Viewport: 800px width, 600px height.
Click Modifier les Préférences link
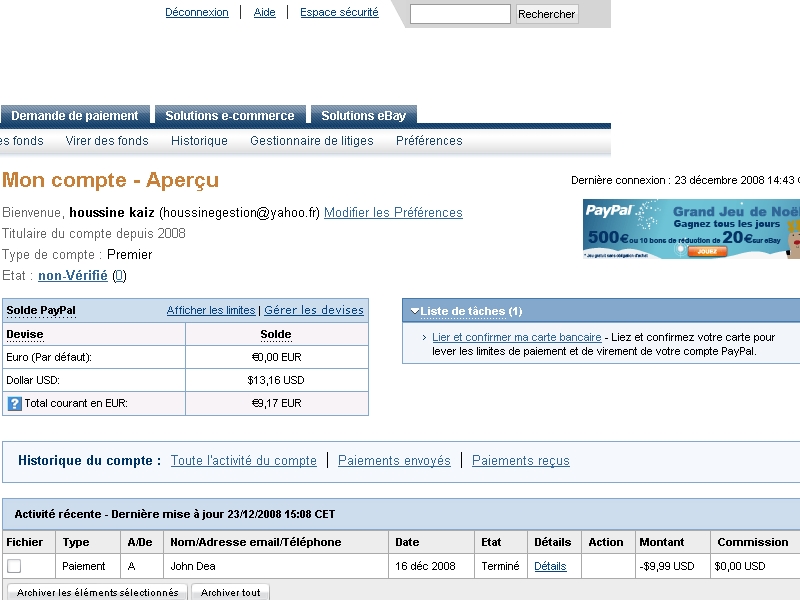(393, 213)
